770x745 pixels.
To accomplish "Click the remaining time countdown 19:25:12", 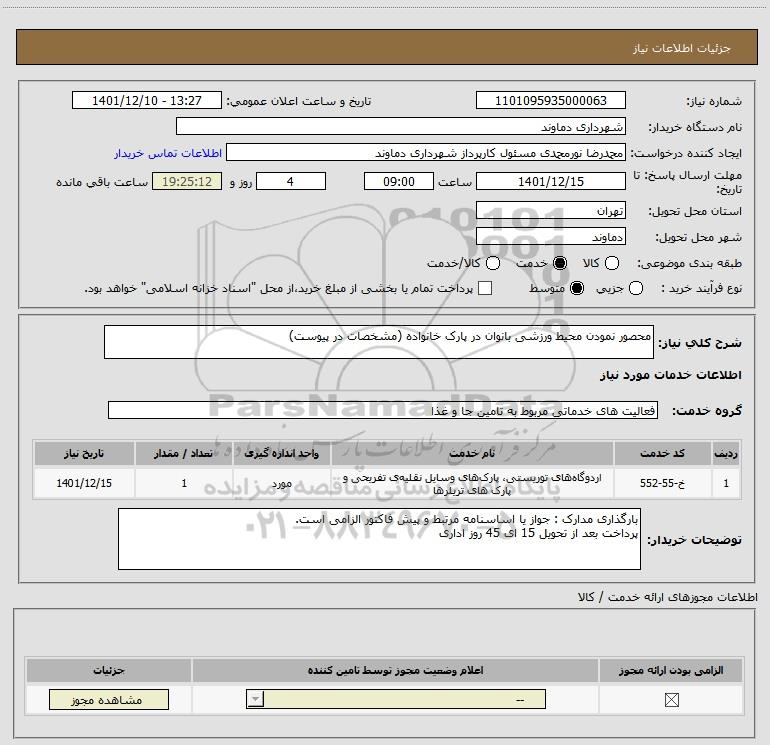I will click(x=187, y=181).
